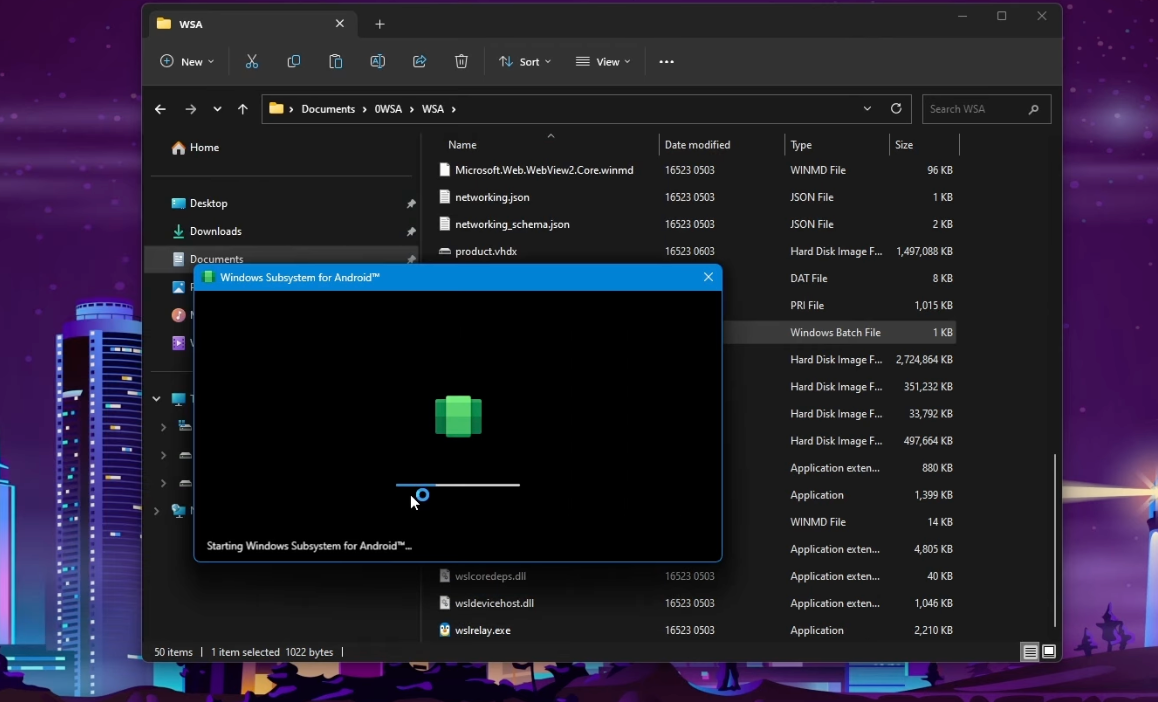Pin Downloads with its pin icon
Screen dimensions: 1158x702
pos(410,231)
